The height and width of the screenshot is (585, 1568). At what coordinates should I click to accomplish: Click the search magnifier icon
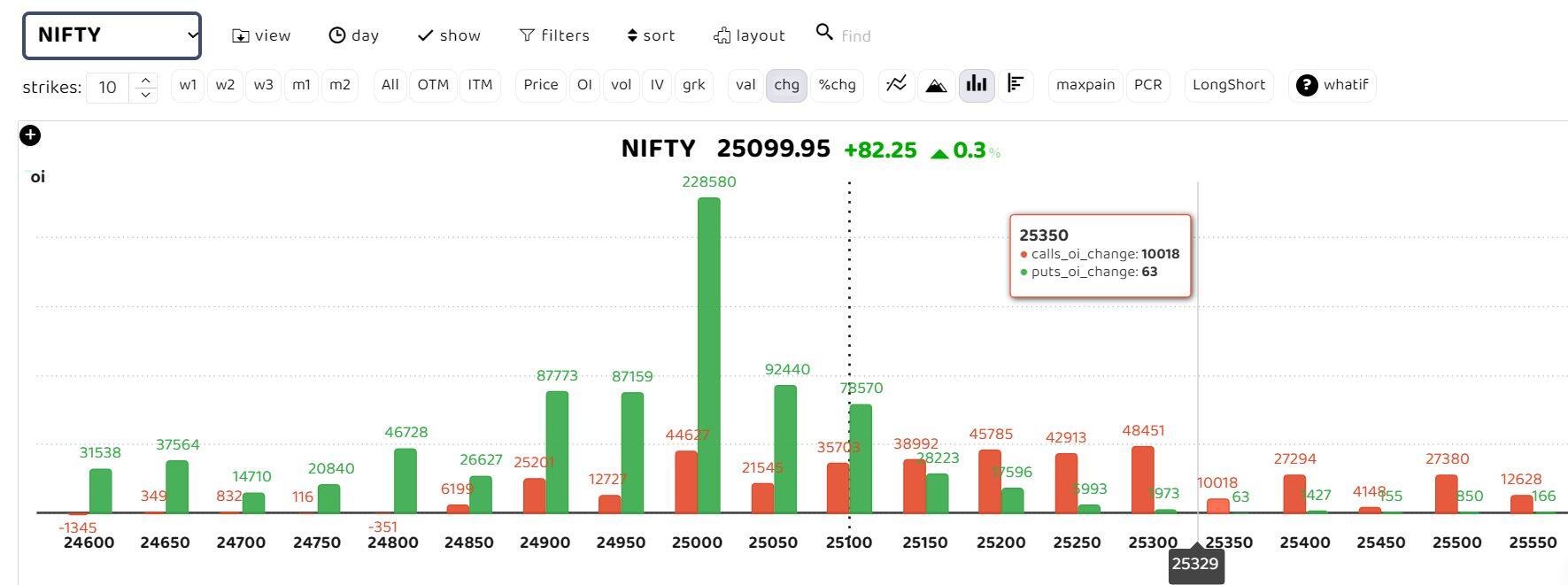(824, 33)
